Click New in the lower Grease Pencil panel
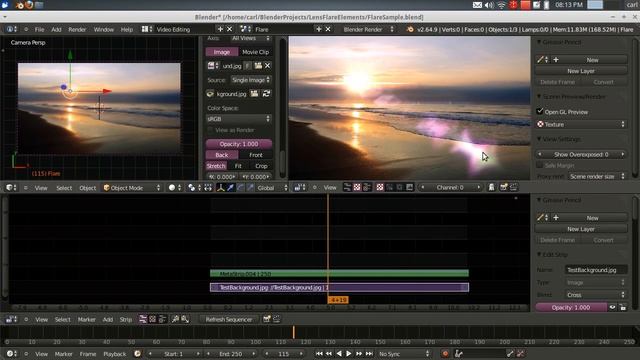Screen dimensions: 640x360 592,218
